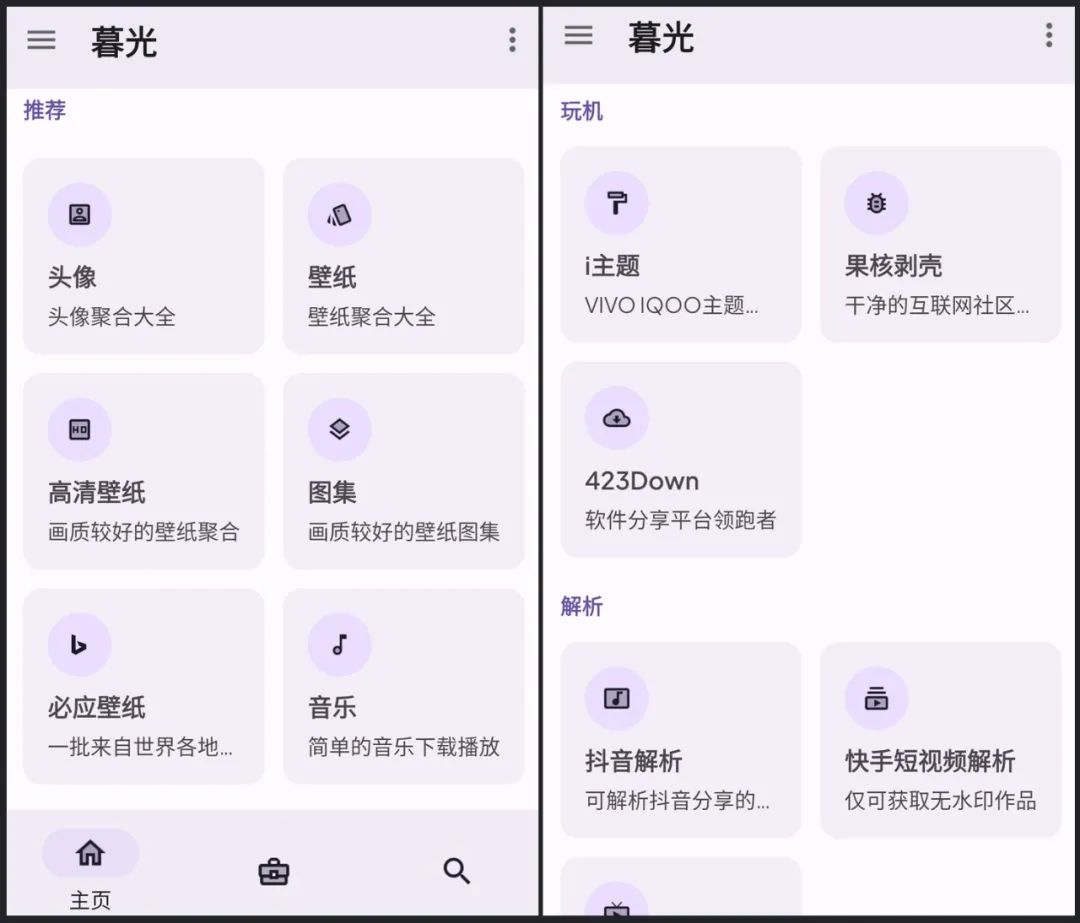Tap the music note icon for 抖音解析
The image size is (1080, 923).
pos(616,698)
